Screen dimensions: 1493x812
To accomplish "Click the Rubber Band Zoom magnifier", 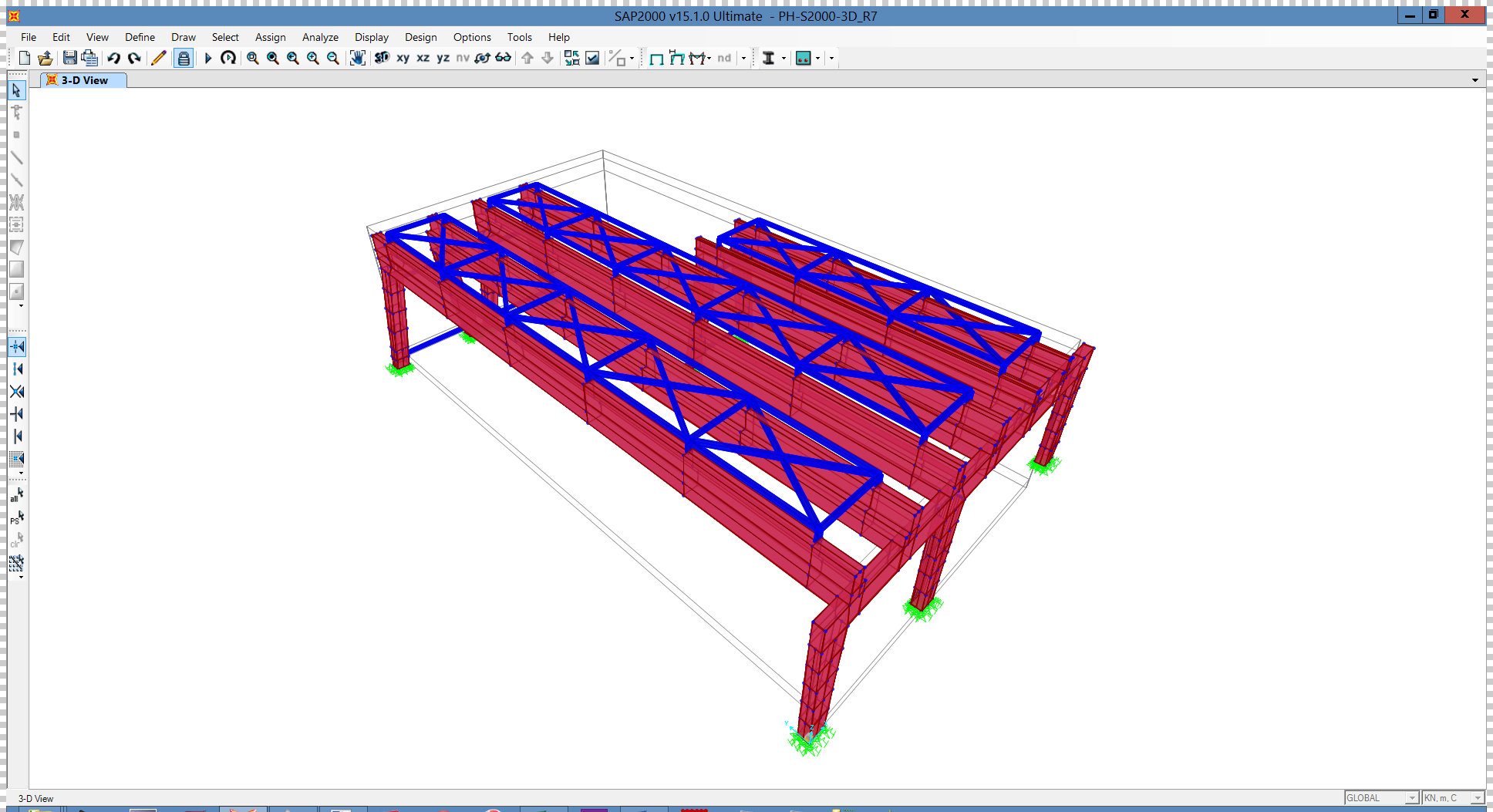I will tap(252, 58).
